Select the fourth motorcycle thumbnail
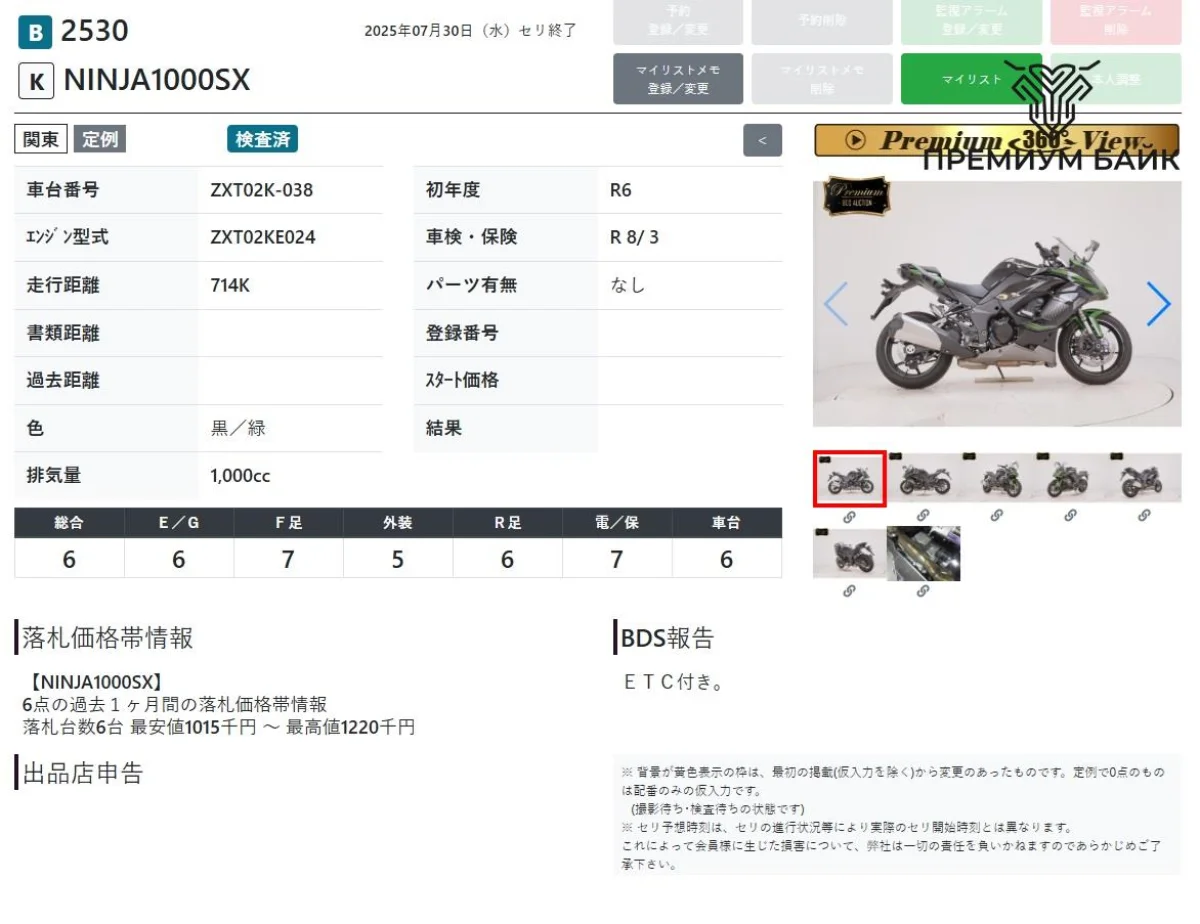Viewport: 1200px width, 924px height. coord(1071,478)
